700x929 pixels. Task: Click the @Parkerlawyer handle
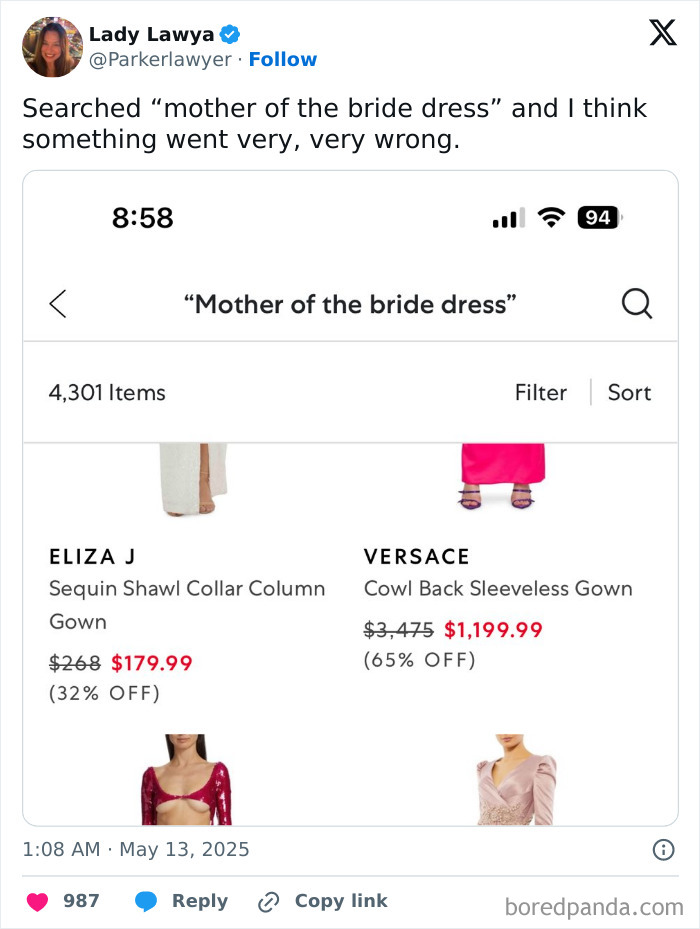(160, 59)
